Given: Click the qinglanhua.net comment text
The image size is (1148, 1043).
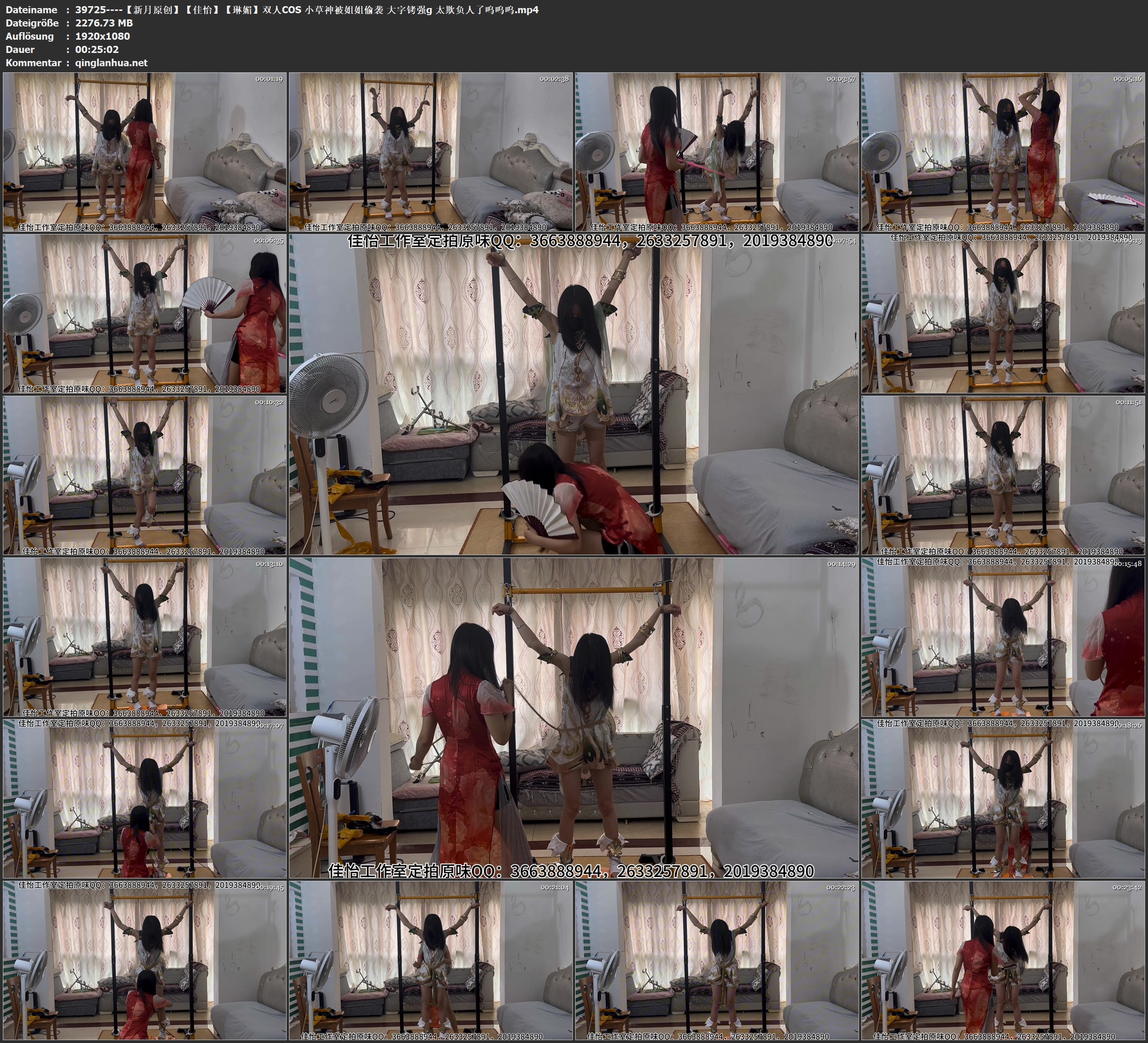Looking at the screenshot, I should (x=111, y=62).
